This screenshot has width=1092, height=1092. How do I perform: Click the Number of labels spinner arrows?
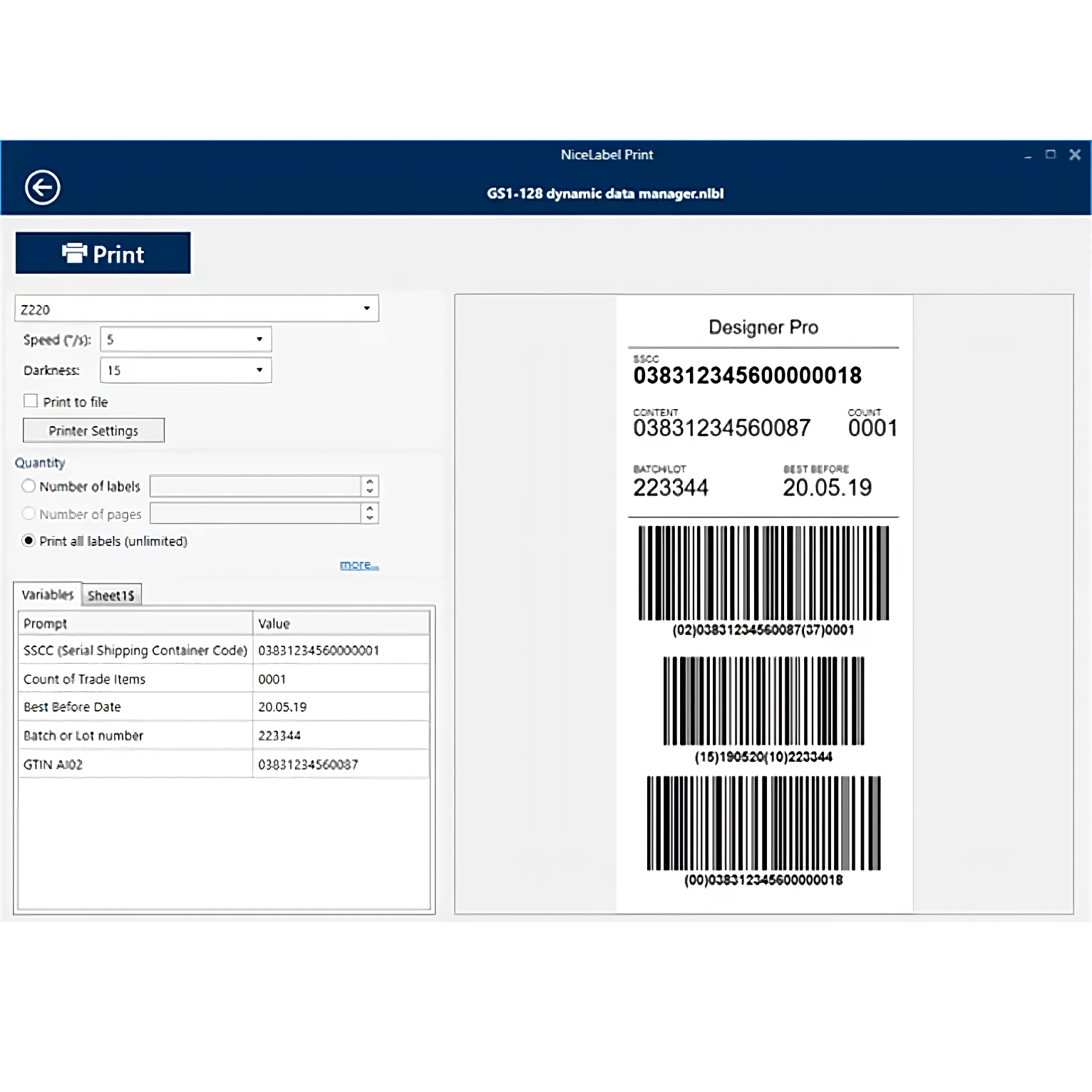point(369,486)
